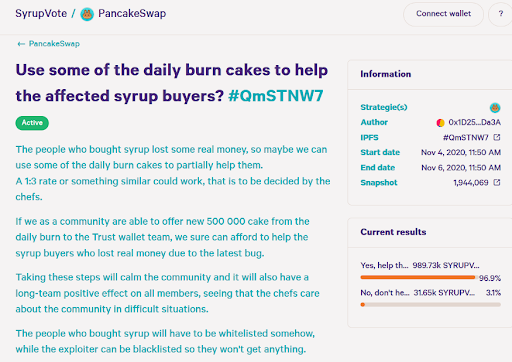Click the green Active status badge
Screen dimensions: 512x362
tap(32, 123)
